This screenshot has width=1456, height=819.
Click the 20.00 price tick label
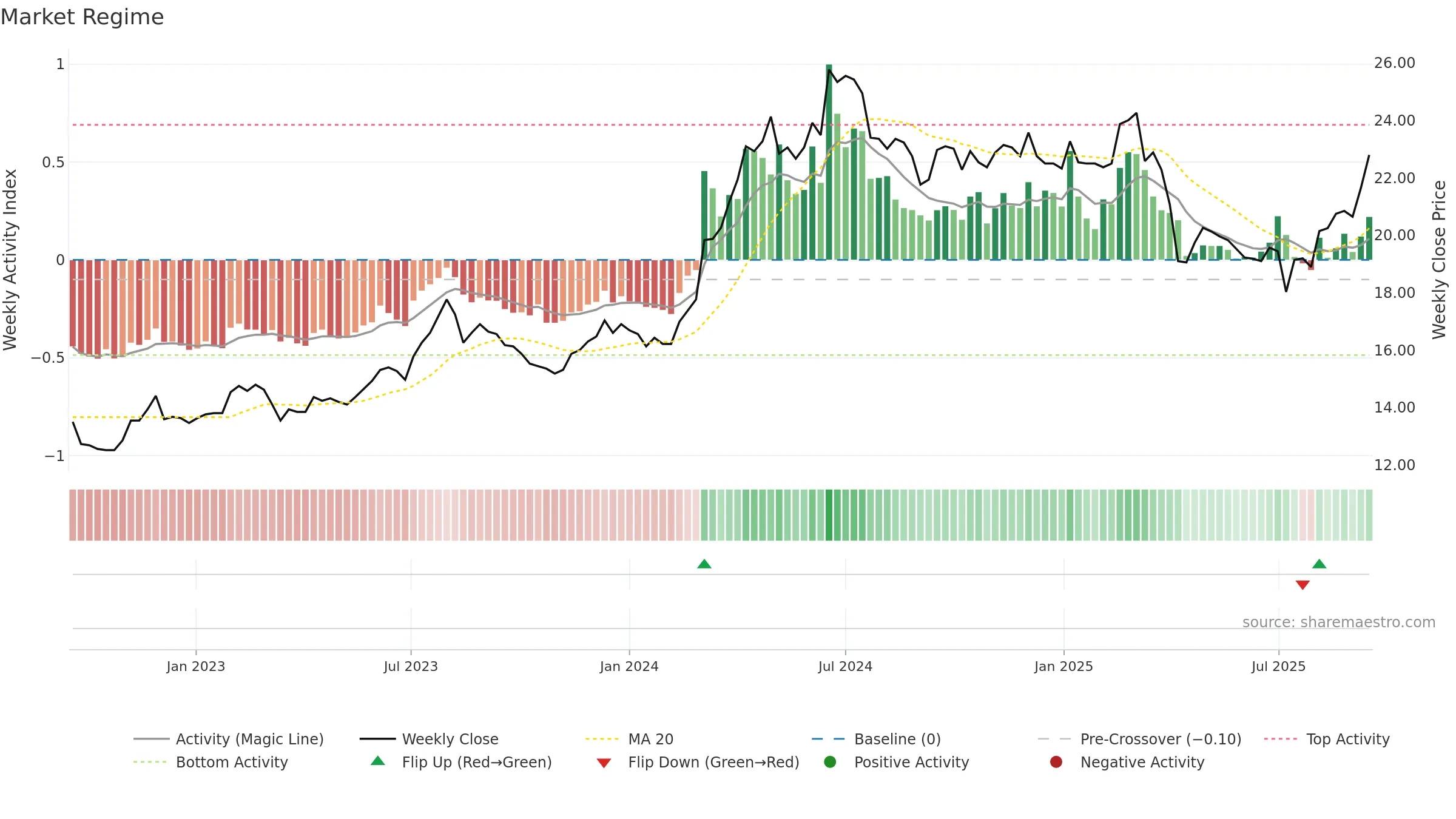pyautogui.click(x=1394, y=235)
